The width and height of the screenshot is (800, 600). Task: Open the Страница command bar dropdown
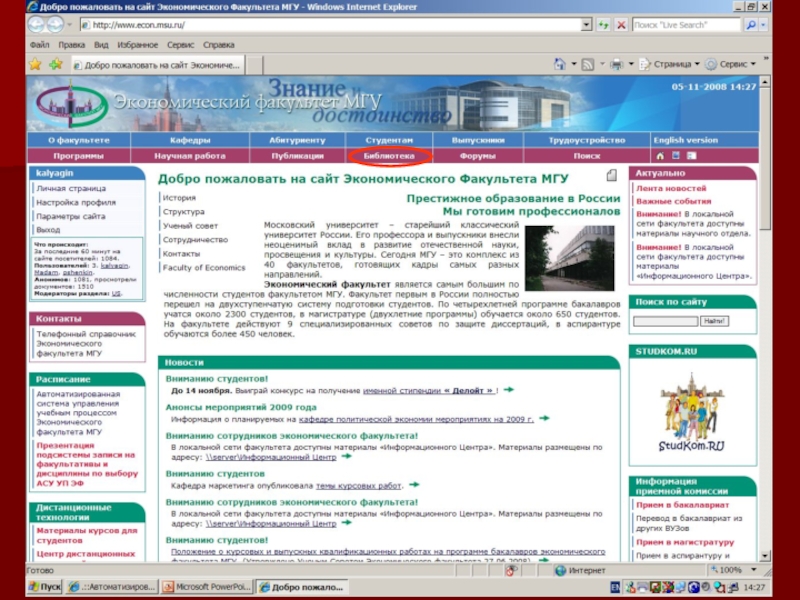[x=669, y=64]
